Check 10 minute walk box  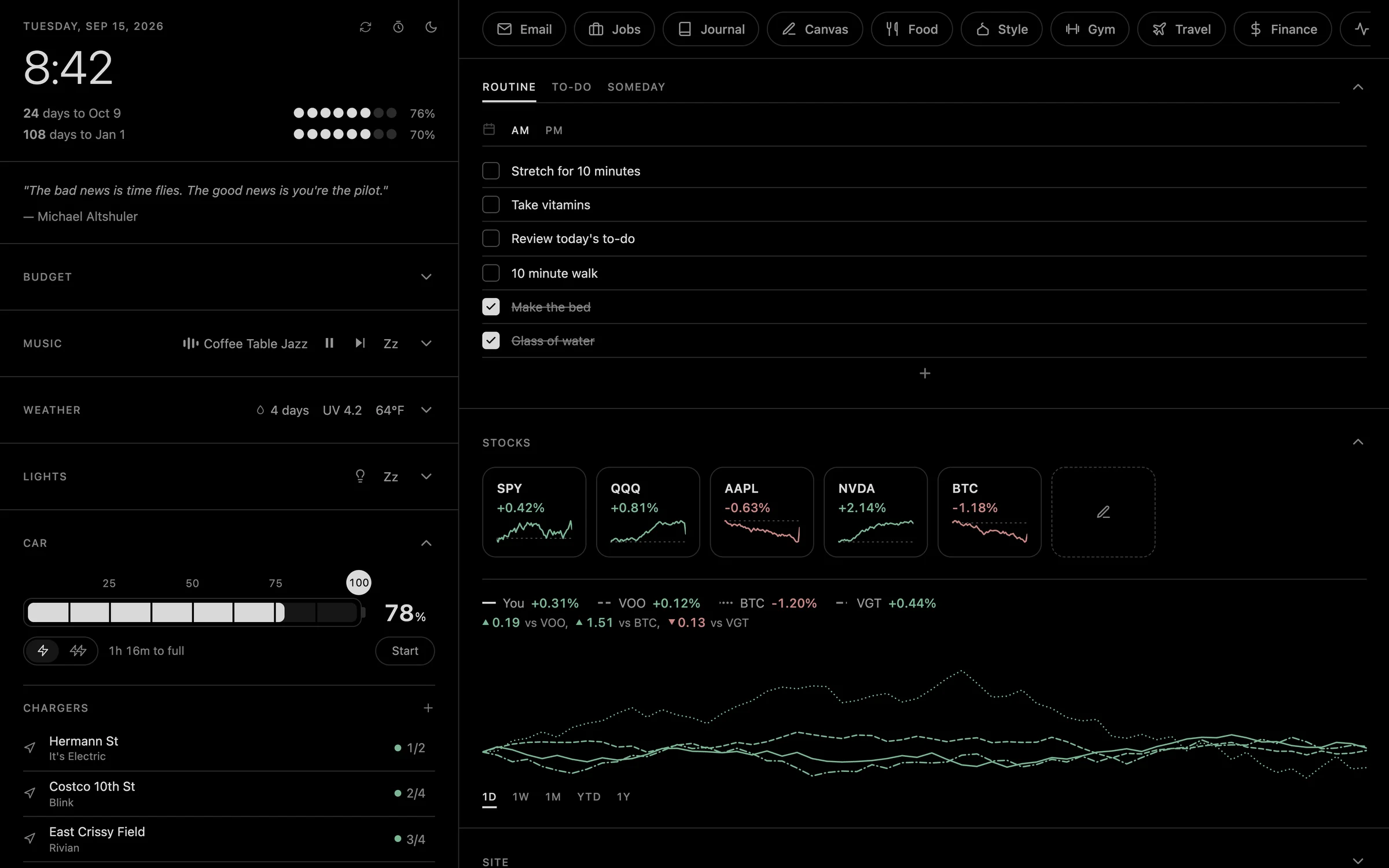491,273
